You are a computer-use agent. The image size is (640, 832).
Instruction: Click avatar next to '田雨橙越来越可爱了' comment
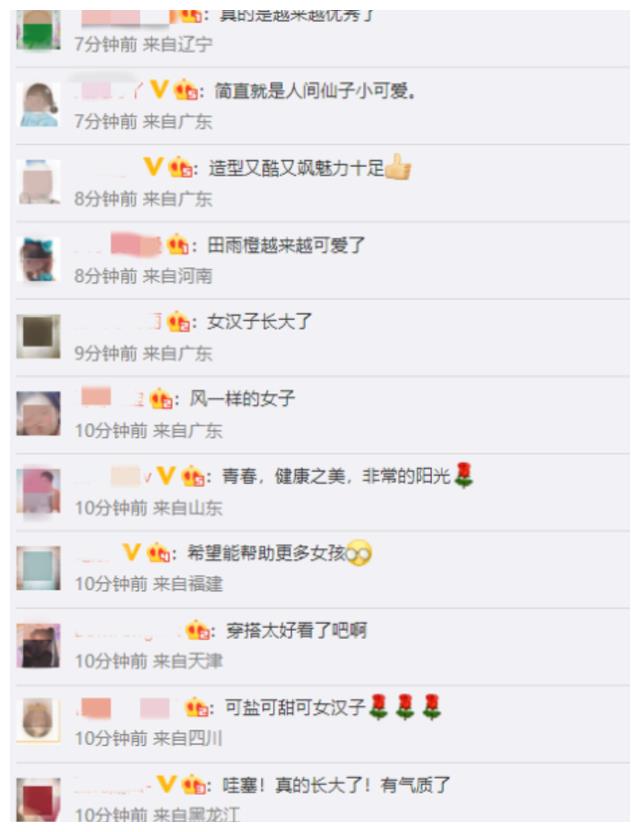(38, 259)
